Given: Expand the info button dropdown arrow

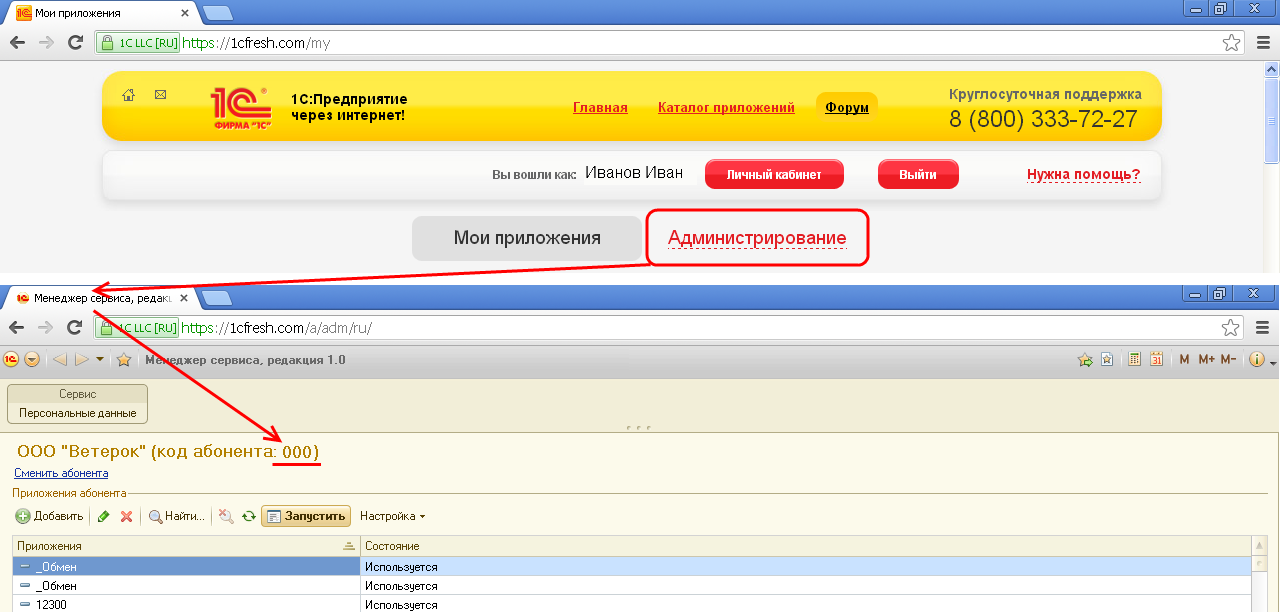Looking at the screenshot, I should pos(1273,362).
